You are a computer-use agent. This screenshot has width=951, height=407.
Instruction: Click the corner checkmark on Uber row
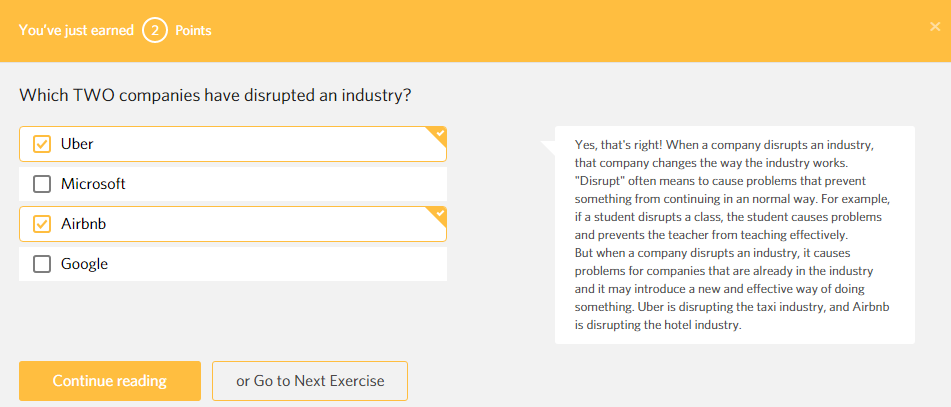[x=439, y=134]
